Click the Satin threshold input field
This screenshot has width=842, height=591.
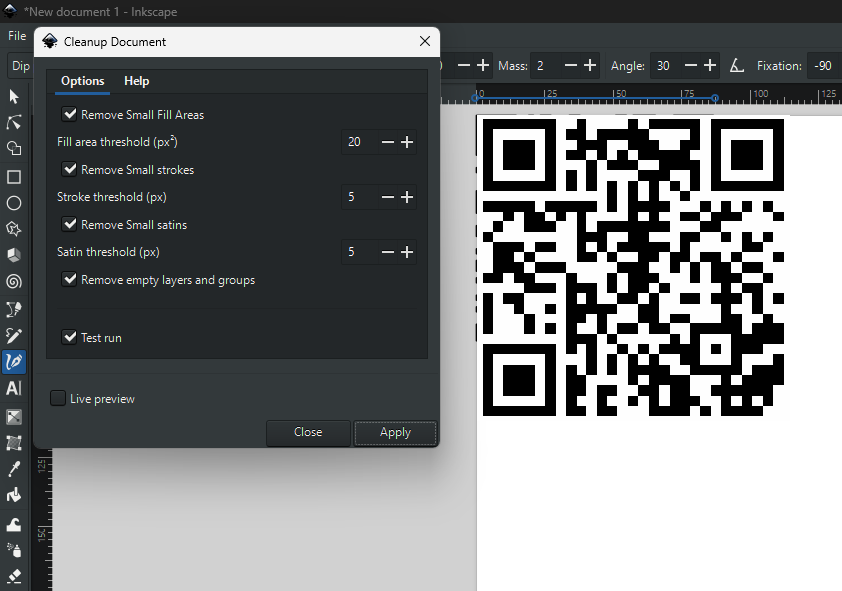pos(360,252)
